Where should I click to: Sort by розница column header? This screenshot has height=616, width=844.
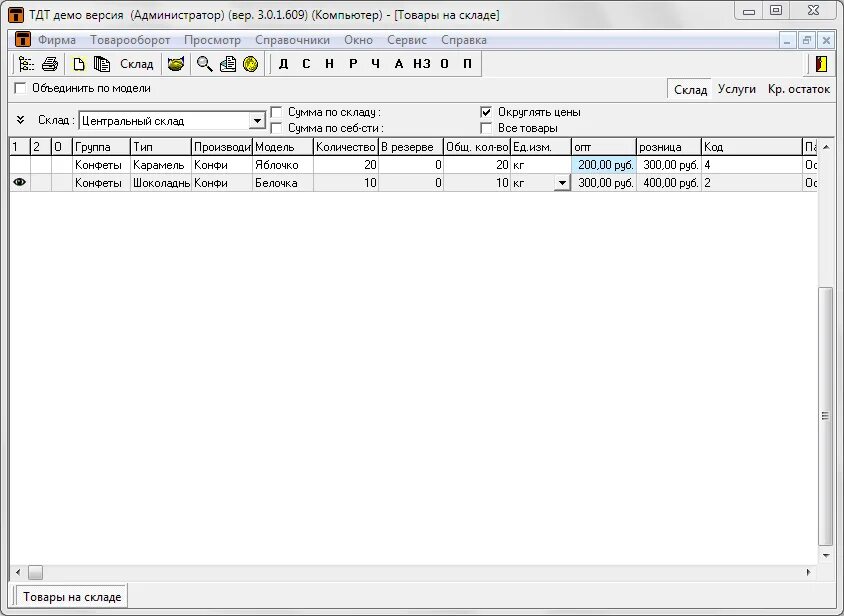669,147
